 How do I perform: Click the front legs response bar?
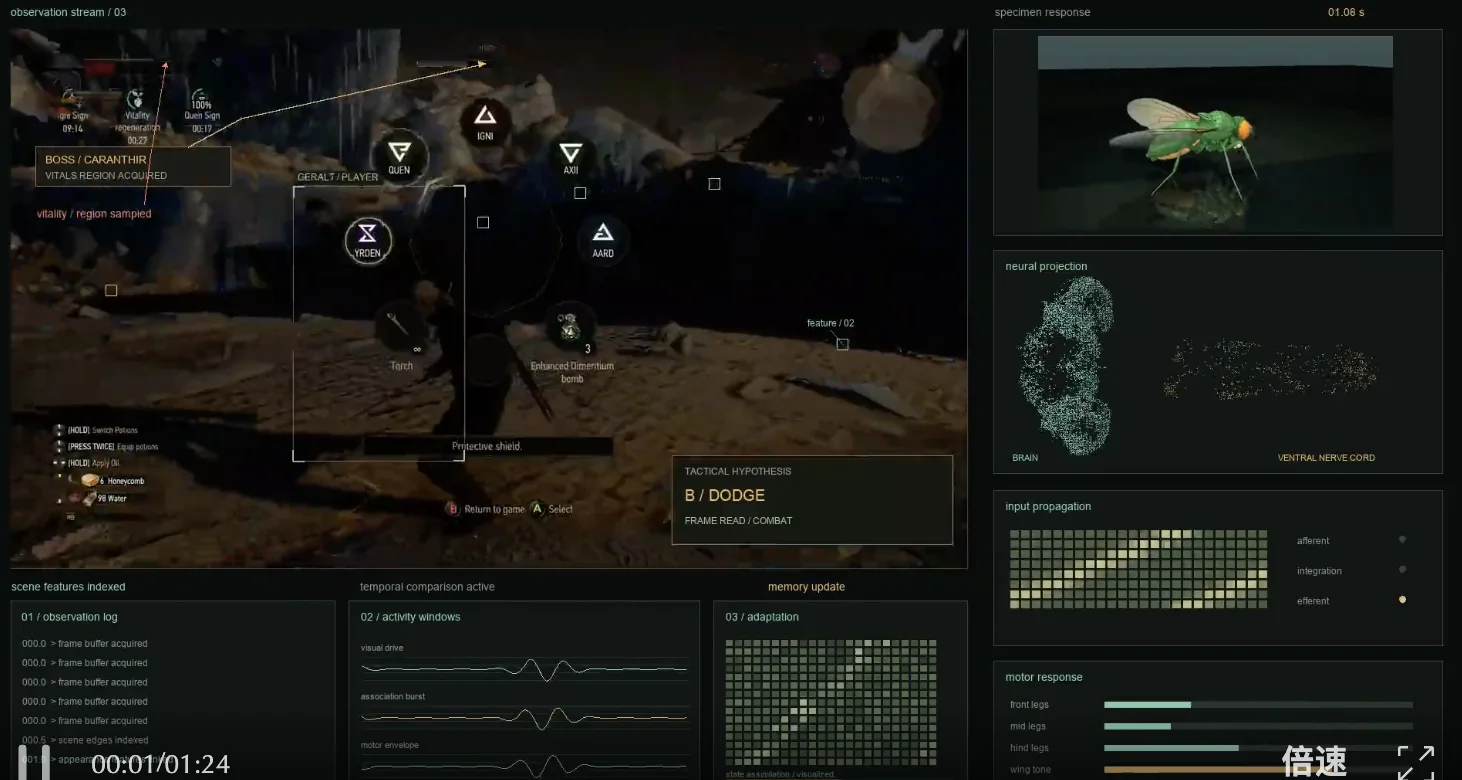[1258, 705]
